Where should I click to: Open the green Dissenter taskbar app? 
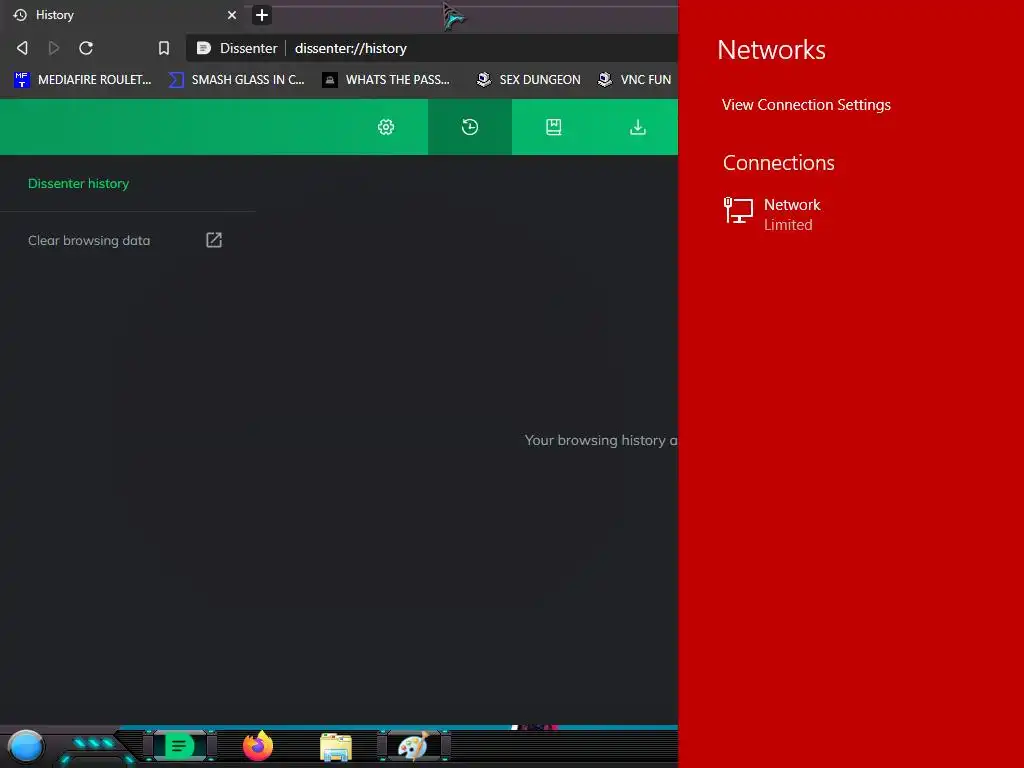tap(179, 746)
